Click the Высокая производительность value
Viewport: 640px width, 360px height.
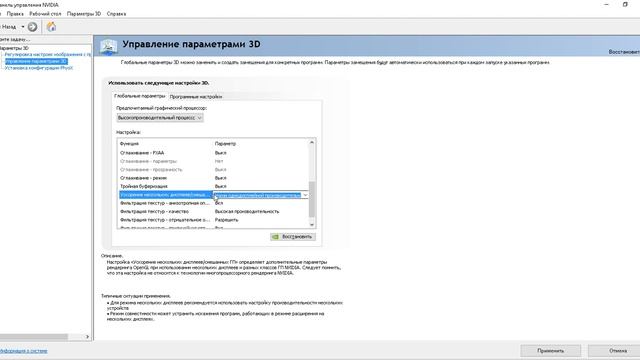[x=247, y=211]
